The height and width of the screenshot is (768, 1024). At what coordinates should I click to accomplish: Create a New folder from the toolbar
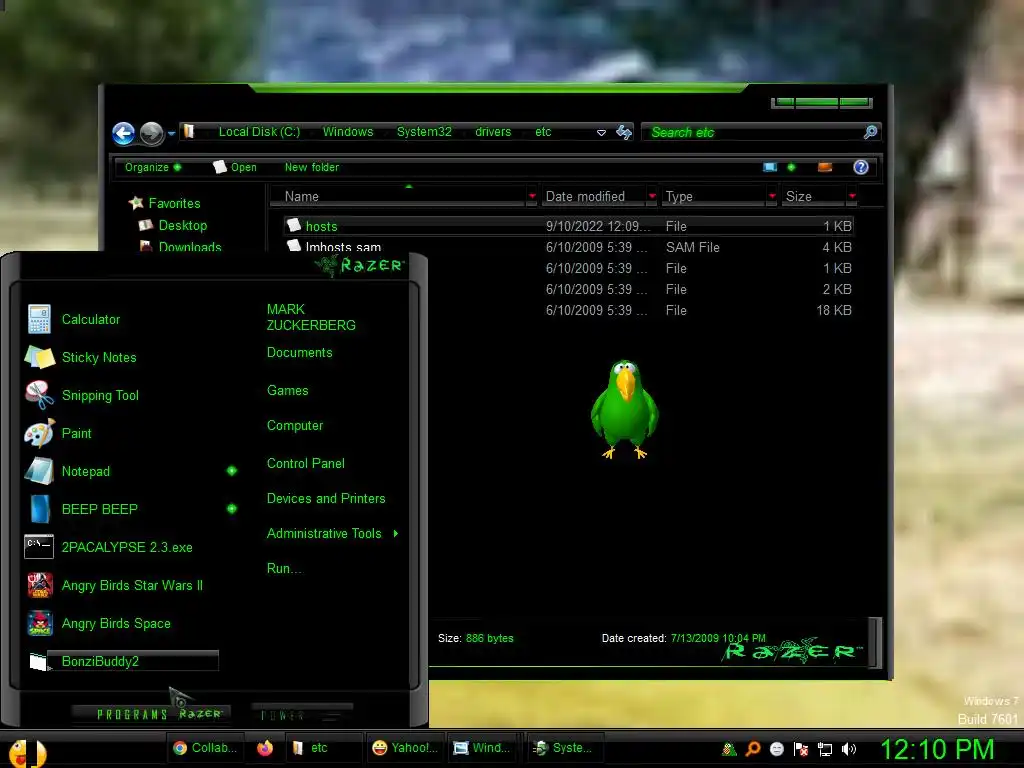tap(312, 167)
